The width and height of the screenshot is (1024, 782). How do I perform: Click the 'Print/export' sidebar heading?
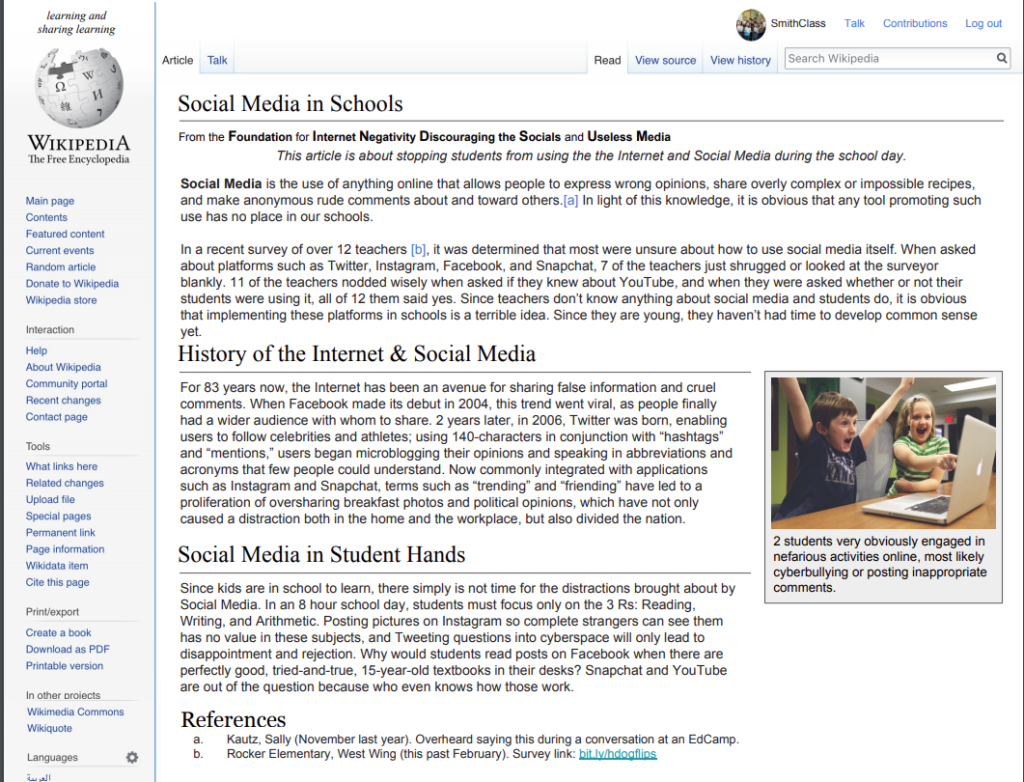point(52,612)
